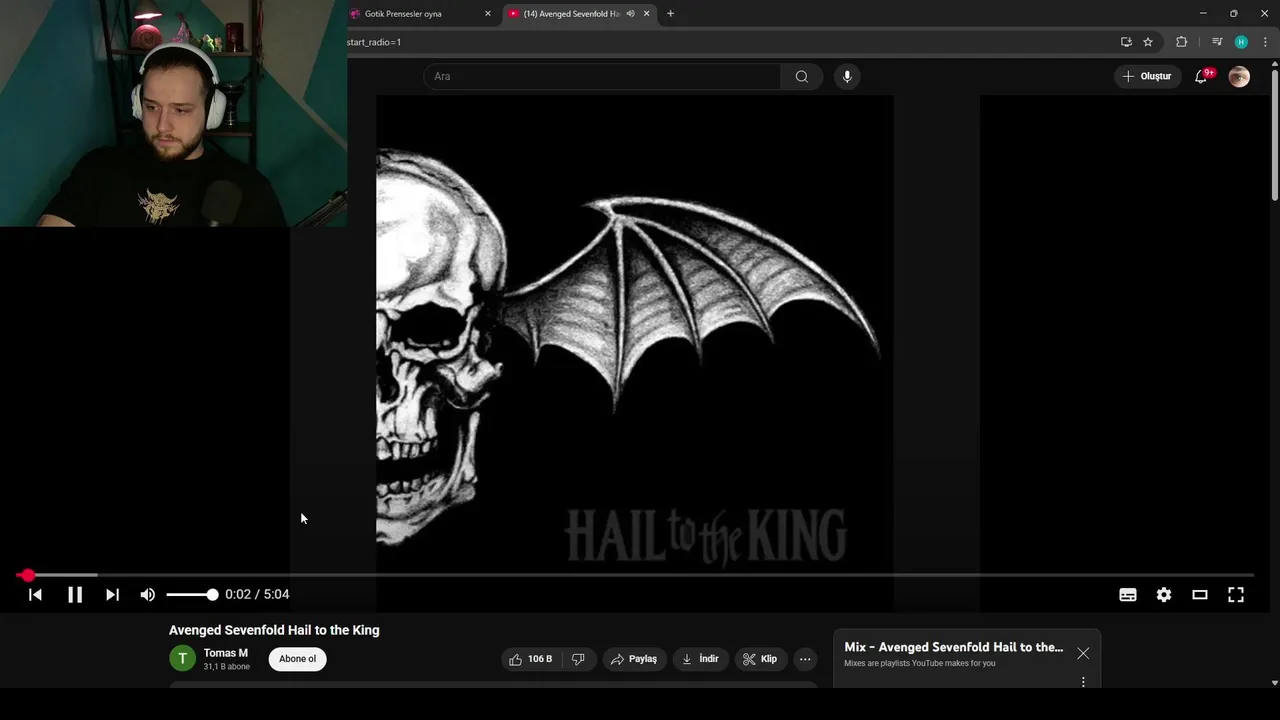Open the Oluştur create menu
1280x720 pixels.
[1147, 76]
